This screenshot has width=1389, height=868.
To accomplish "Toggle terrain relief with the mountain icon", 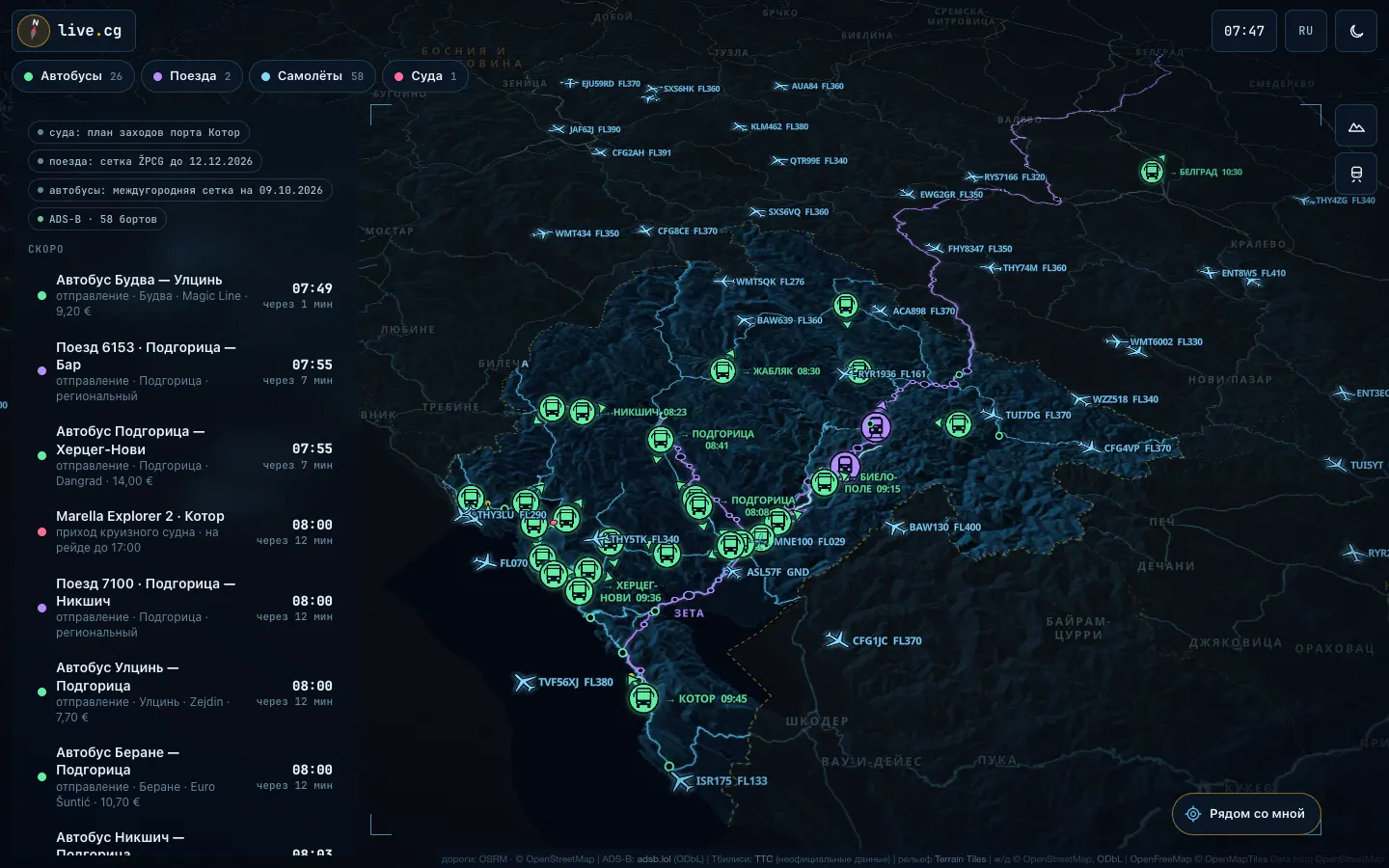I will point(1356,126).
